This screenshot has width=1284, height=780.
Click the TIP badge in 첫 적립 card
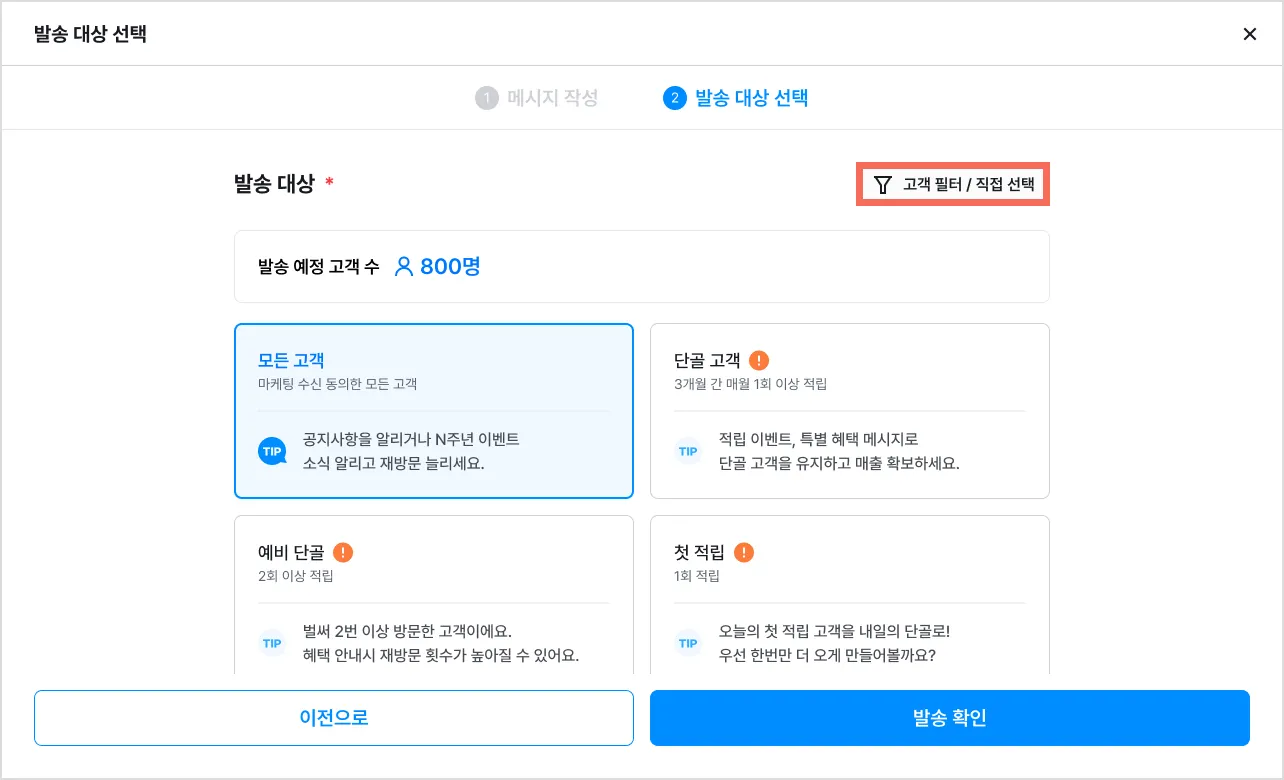[x=688, y=644]
